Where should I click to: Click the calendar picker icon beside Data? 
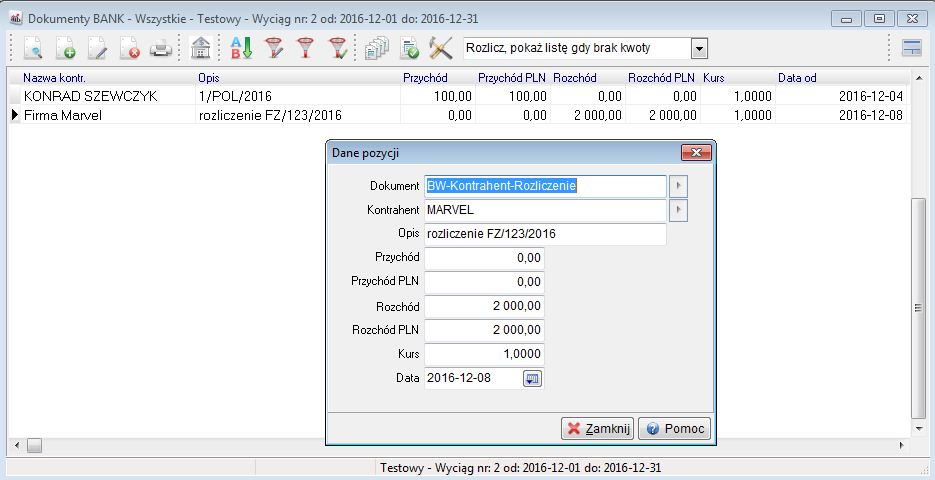(532, 378)
